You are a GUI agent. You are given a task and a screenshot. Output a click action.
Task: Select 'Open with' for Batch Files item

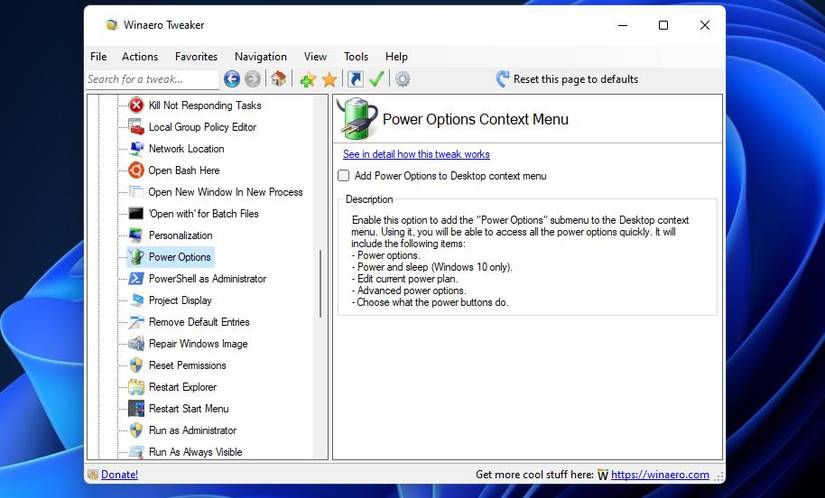pyautogui.click(x=204, y=214)
